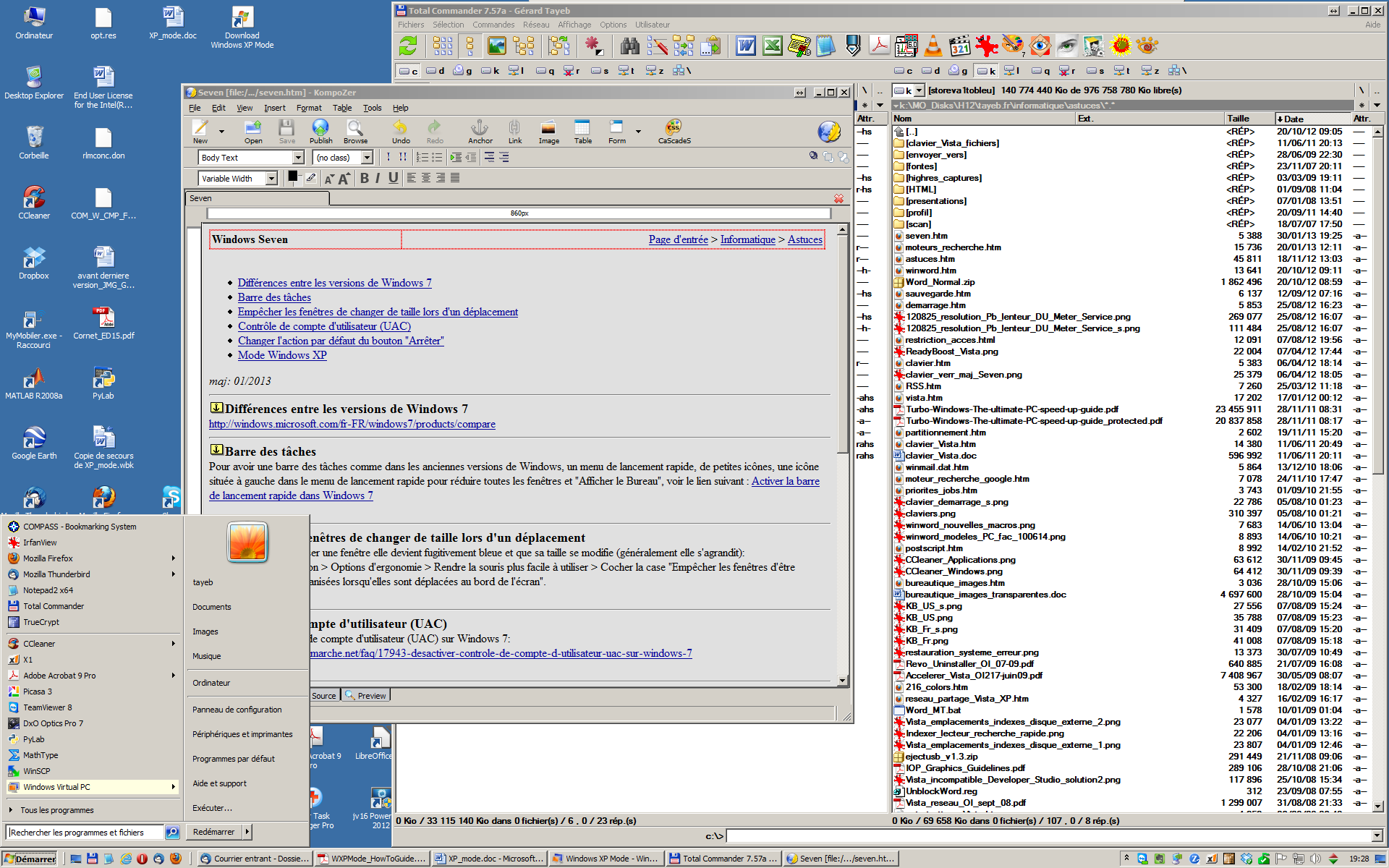The image size is (1389, 868).
Task: Toggle bulleted list in KompoZer
Action: click(437, 157)
